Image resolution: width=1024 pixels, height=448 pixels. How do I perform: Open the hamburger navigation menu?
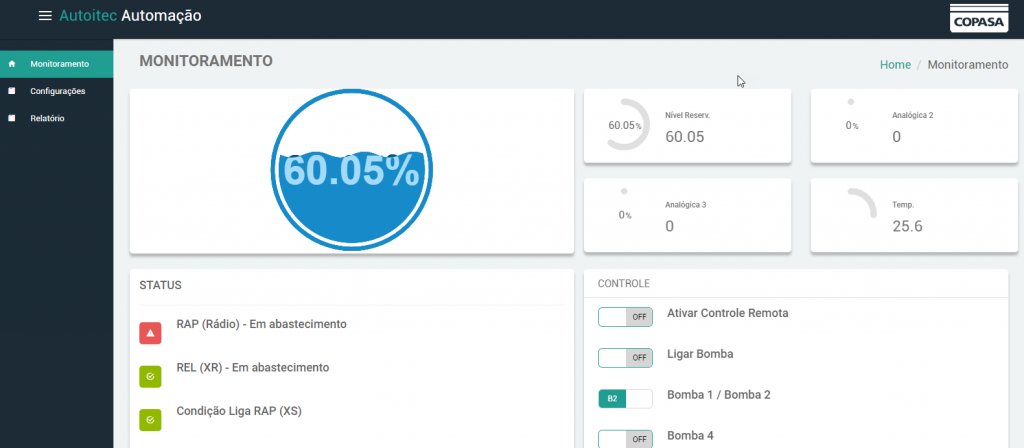click(x=44, y=16)
